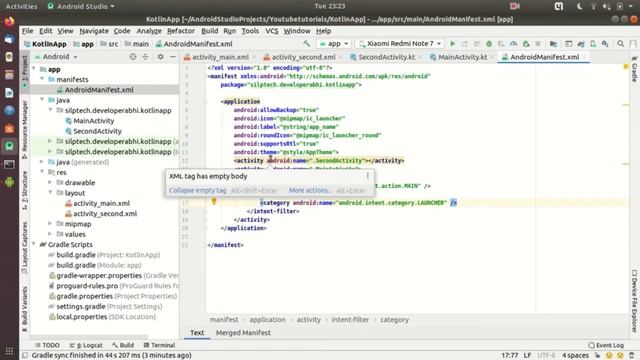
Task: Open the SDK Manager toolbar icon
Action: (x=605, y=44)
